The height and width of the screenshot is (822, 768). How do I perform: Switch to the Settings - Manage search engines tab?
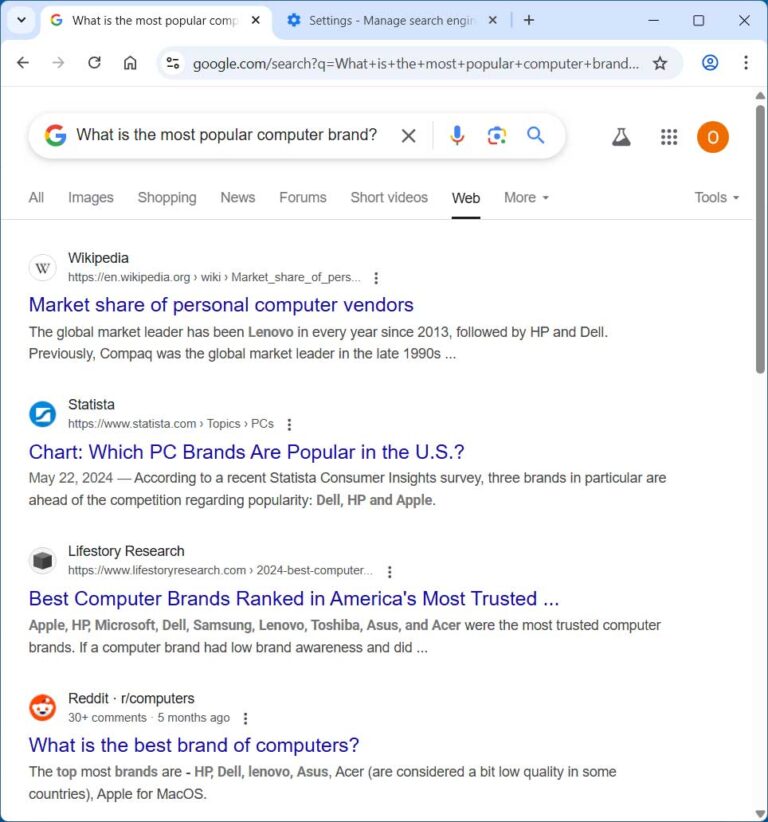(392, 20)
